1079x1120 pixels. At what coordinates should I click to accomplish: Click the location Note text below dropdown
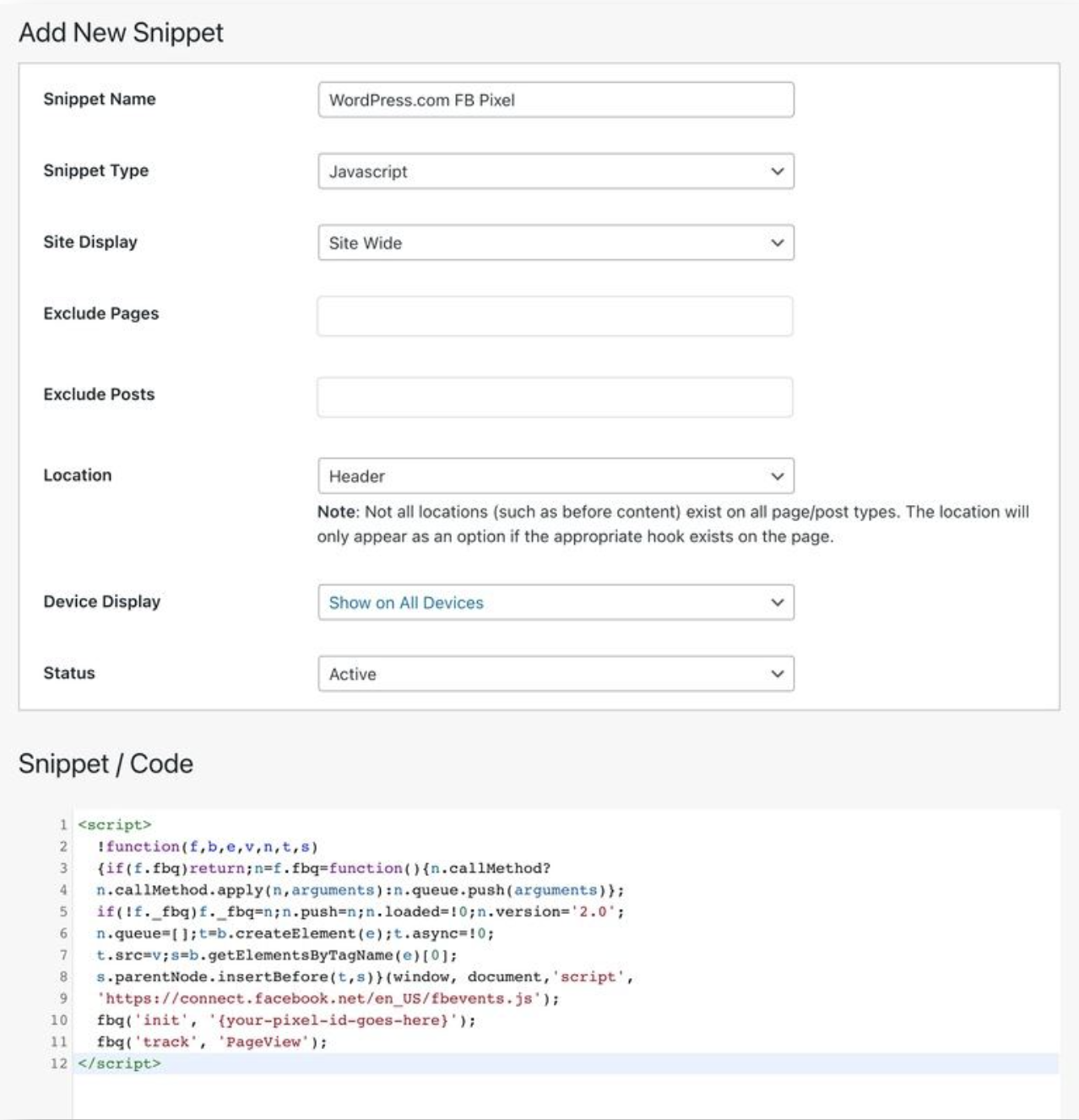point(673,524)
